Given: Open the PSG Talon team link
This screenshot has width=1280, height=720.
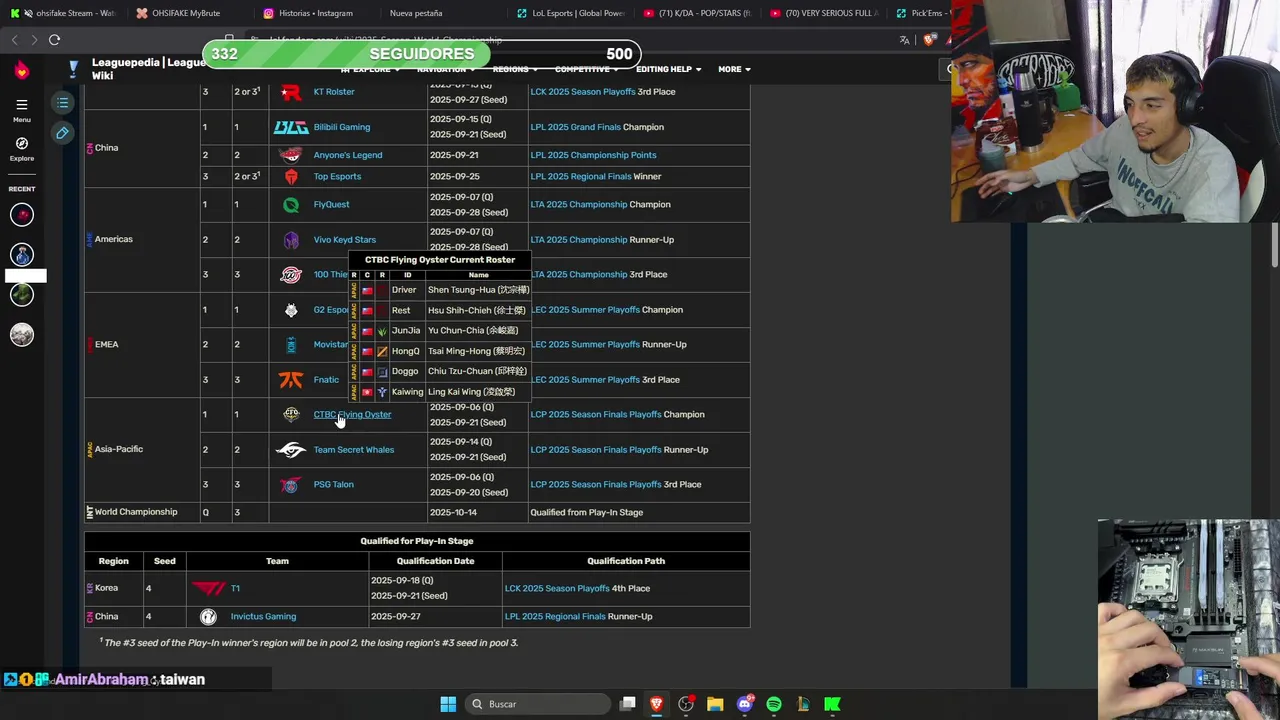Looking at the screenshot, I should pyautogui.click(x=333, y=485).
